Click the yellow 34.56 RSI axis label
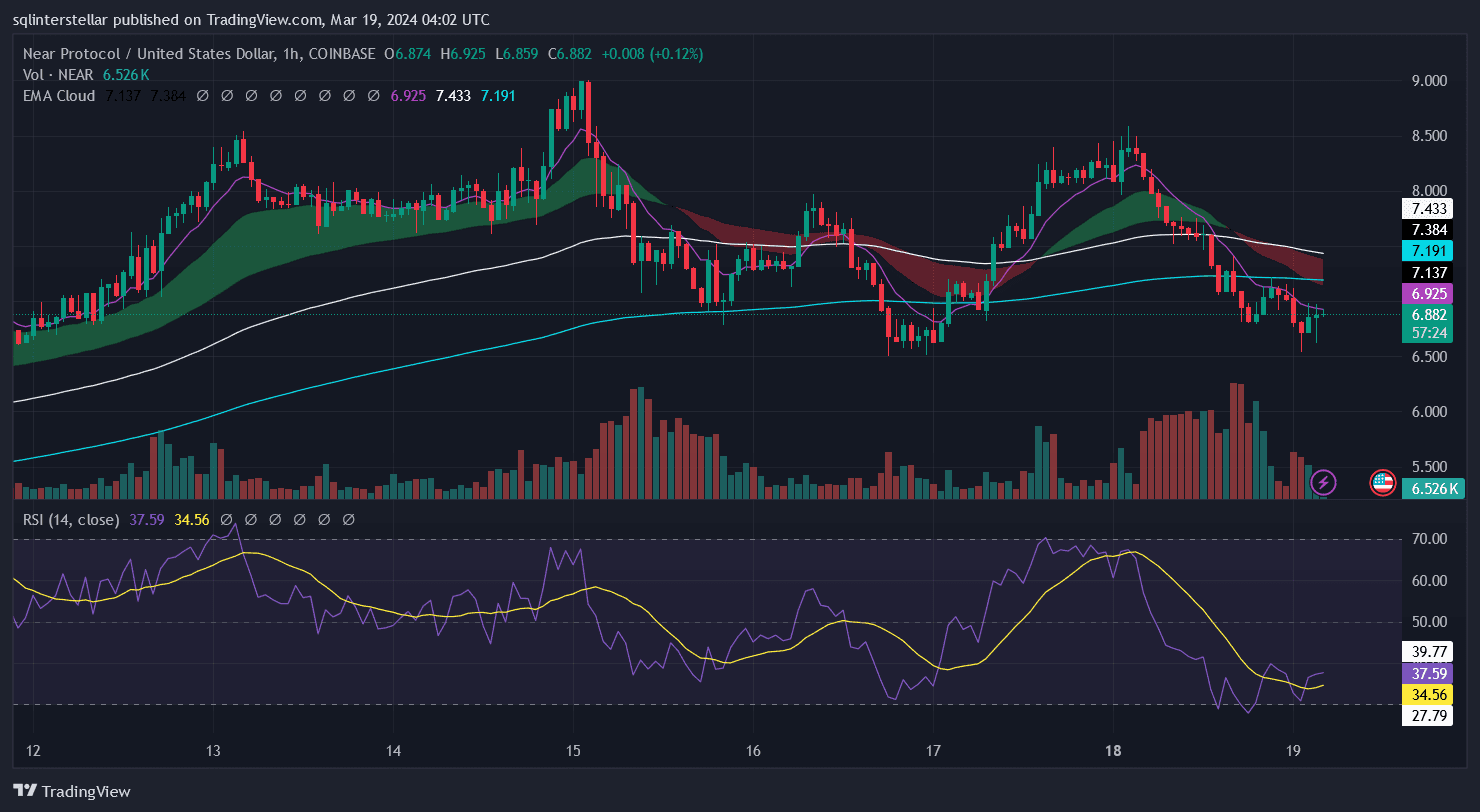 point(1426,694)
